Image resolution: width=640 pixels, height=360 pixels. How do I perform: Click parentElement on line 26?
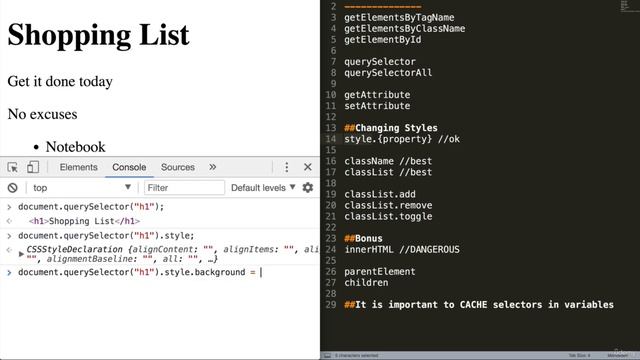(x=380, y=271)
